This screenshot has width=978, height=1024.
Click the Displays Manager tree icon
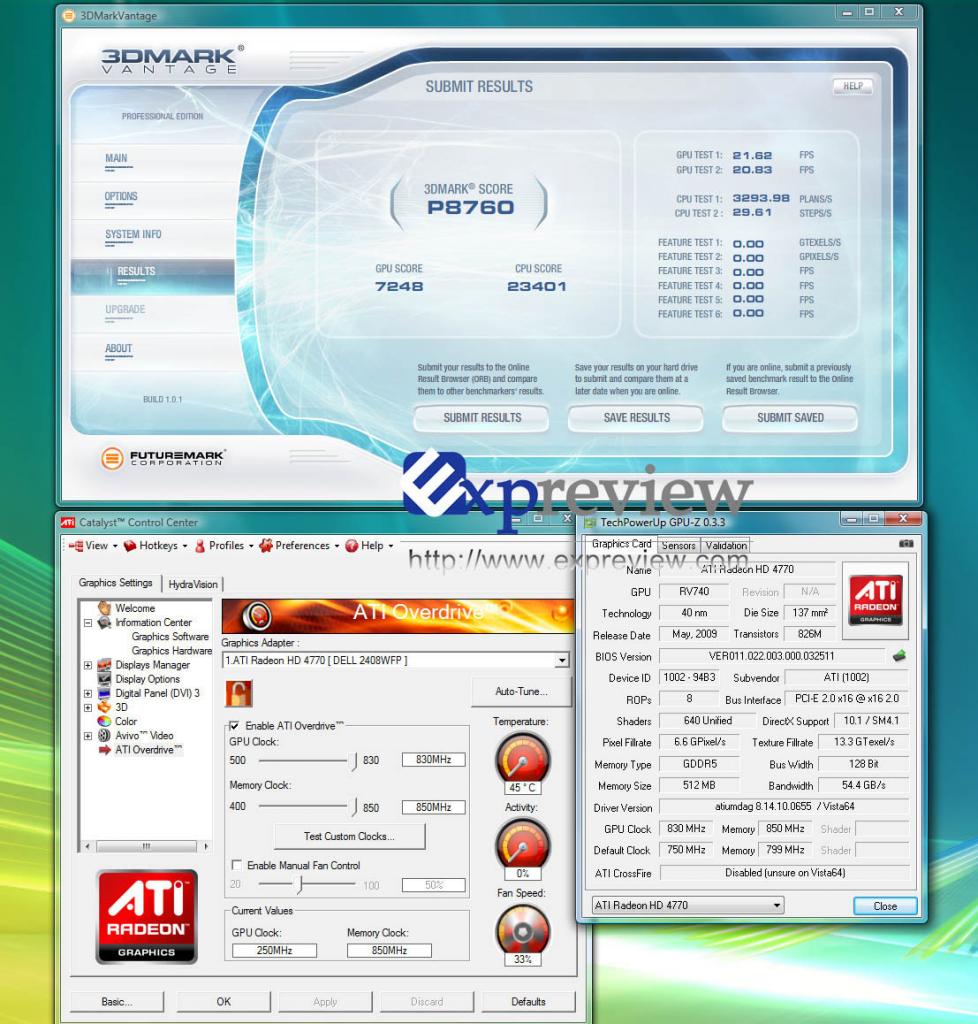tap(104, 665)
